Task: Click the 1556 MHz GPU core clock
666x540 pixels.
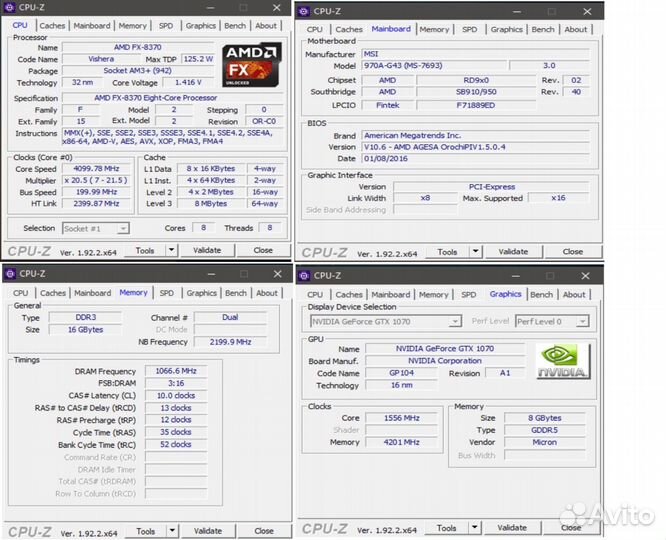Action: click(x=401, y=418)
